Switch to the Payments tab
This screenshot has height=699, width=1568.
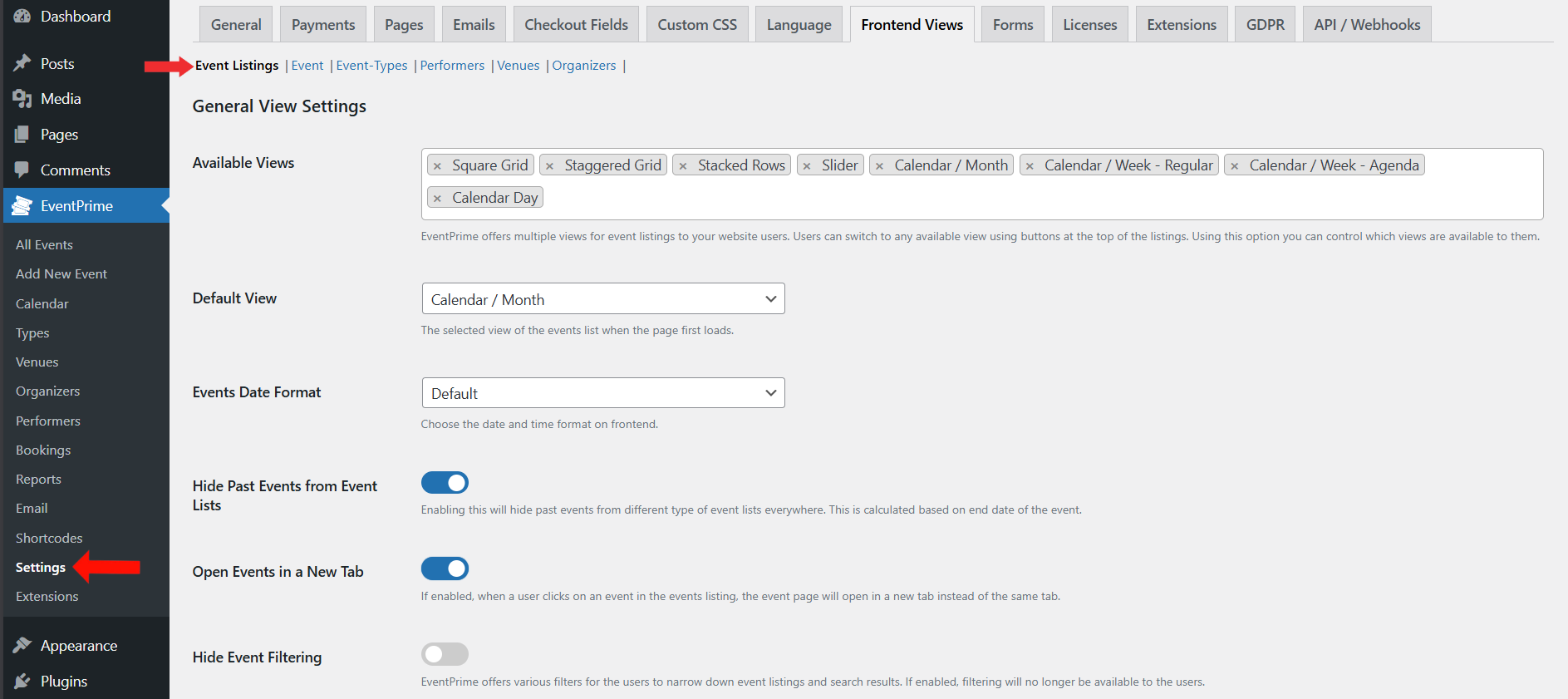pyautogui.click(x=322, y=25)
